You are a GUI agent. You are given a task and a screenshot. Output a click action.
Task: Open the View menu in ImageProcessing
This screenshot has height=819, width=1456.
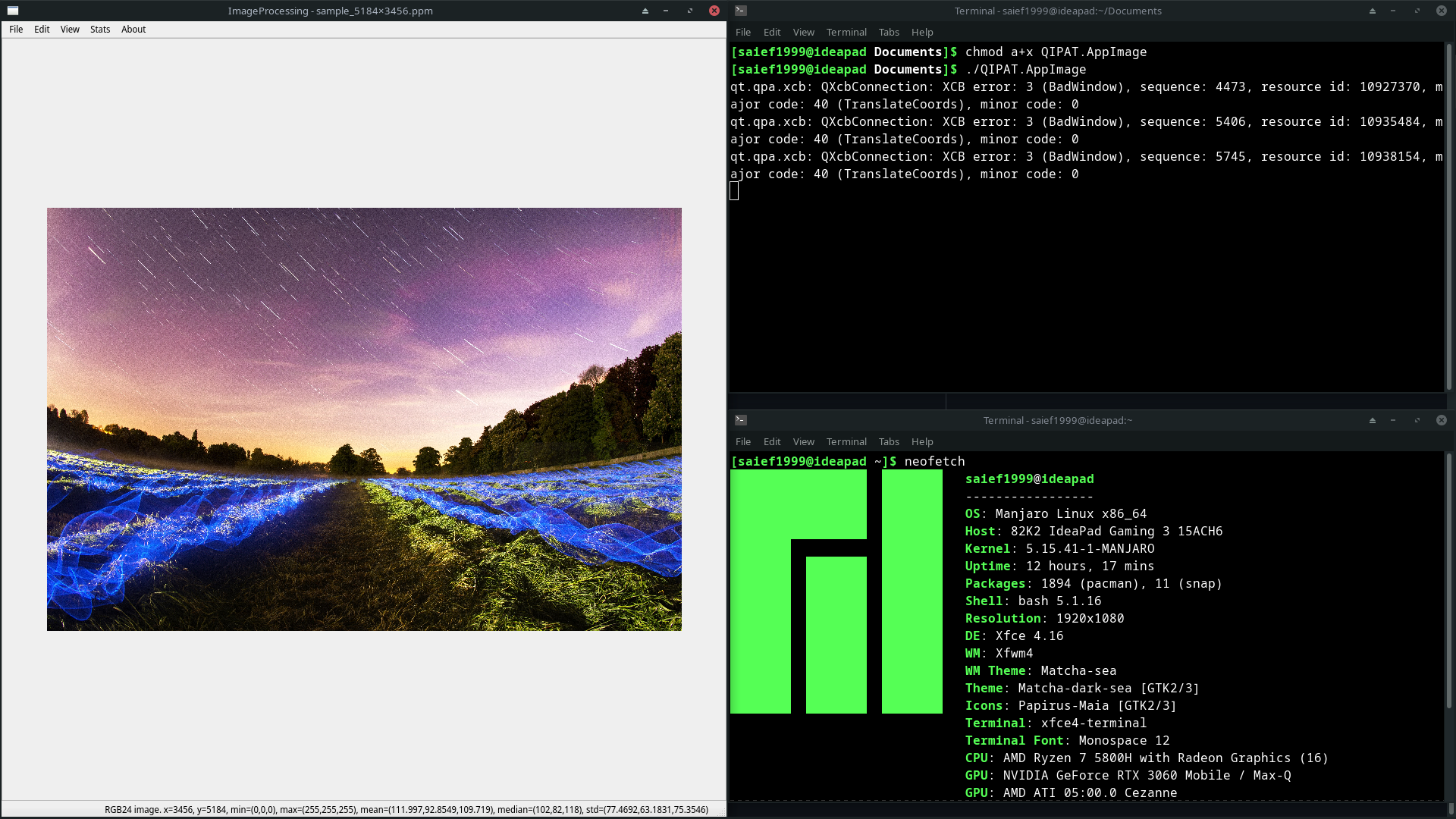pos(70,30)
